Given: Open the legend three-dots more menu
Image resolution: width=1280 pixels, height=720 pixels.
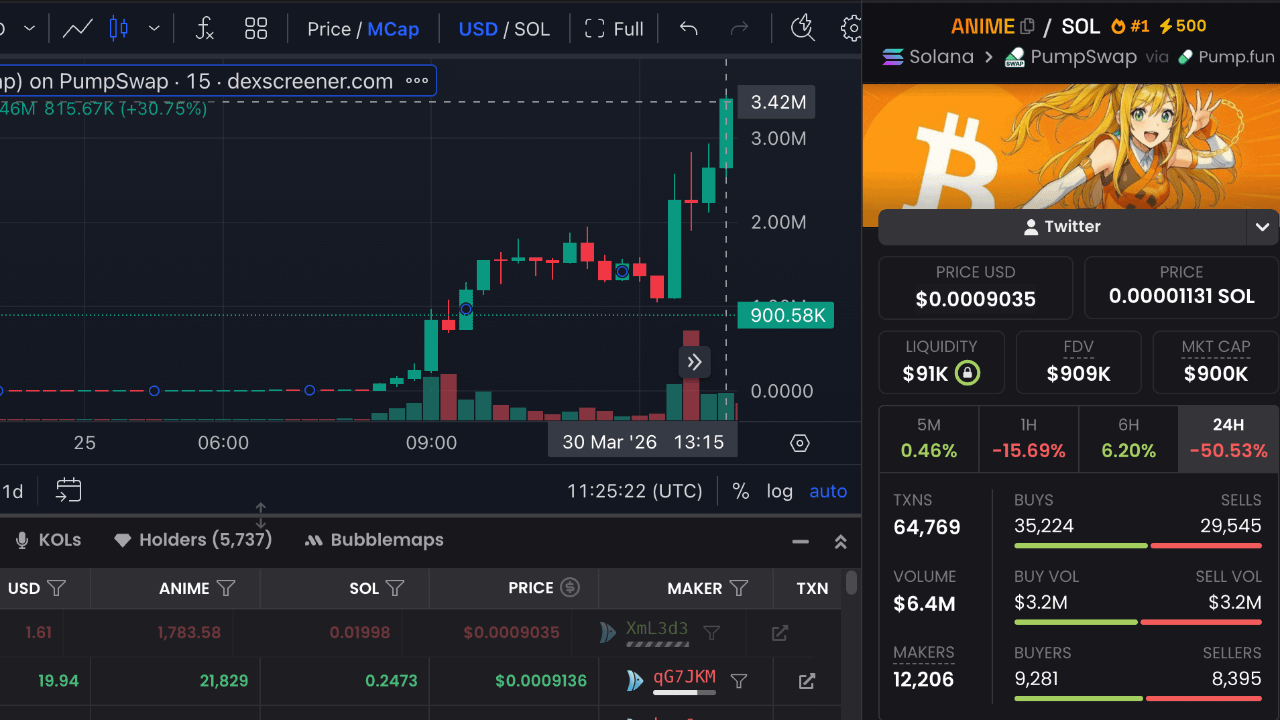Looking at the screenshot, I should click(417, 81).
